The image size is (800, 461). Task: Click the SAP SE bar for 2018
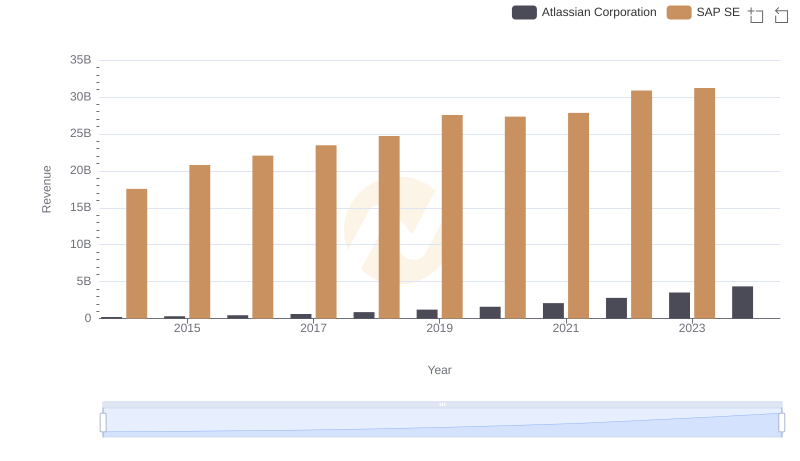[389, 227]
